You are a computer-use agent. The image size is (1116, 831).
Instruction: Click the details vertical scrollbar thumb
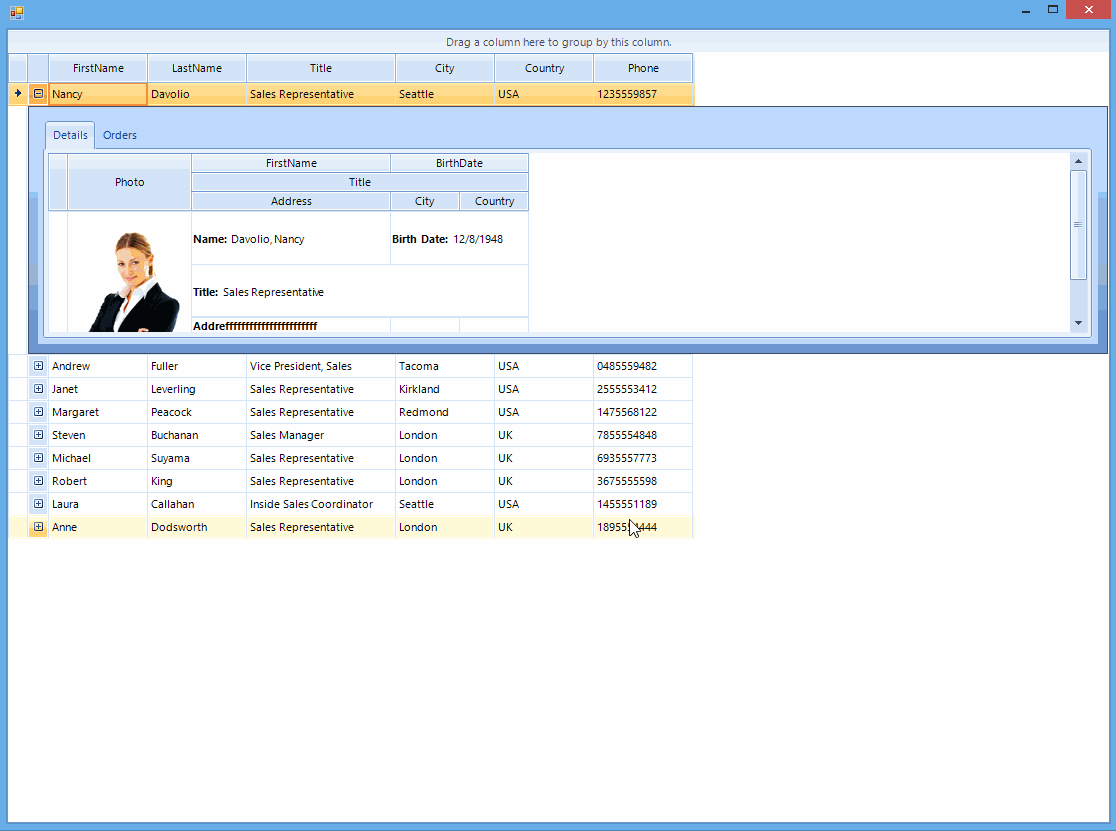(x=1078, y=225)
